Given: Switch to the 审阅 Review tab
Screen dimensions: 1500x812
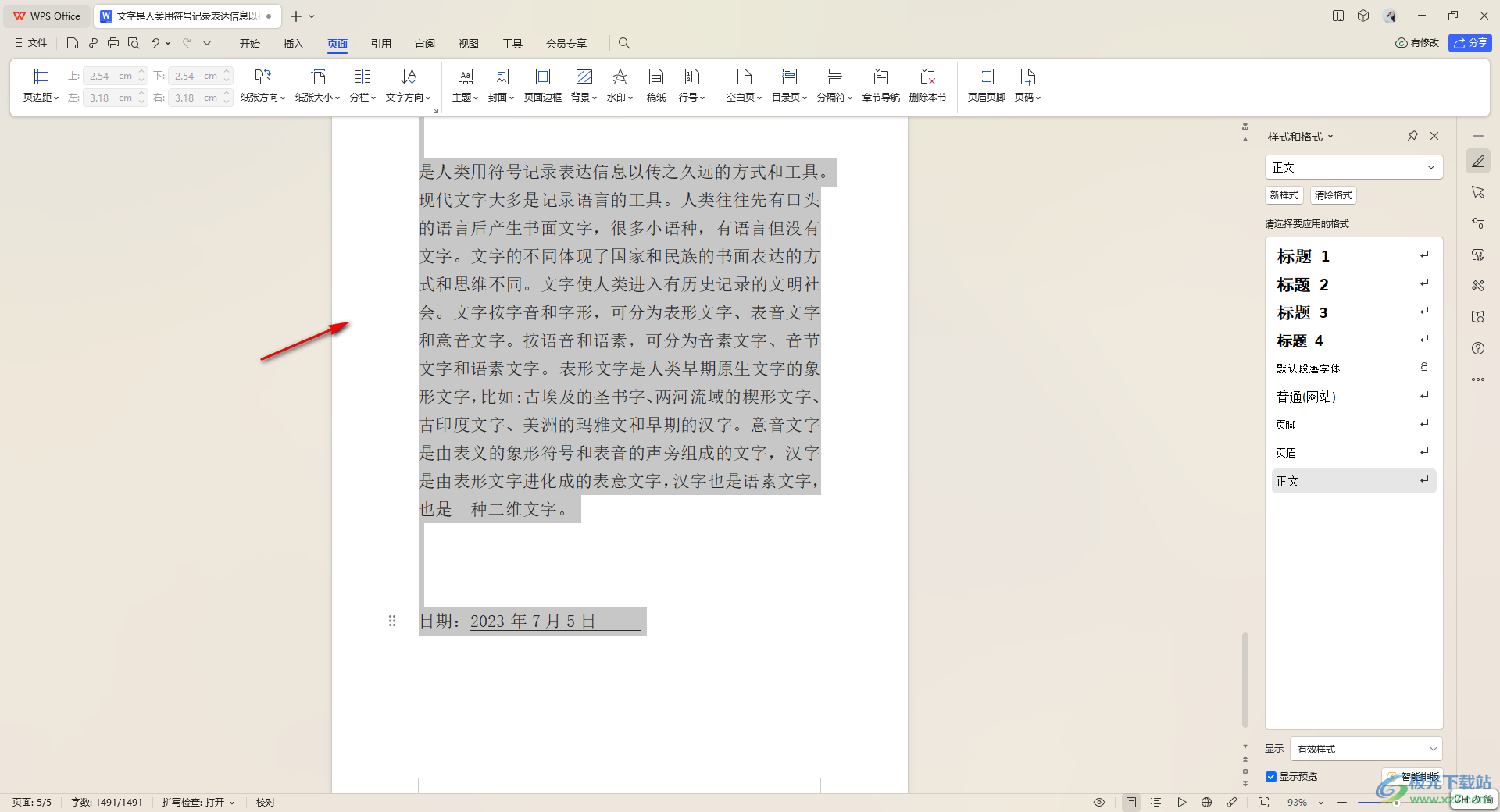Looking at the screenshot, I should 425,44.
